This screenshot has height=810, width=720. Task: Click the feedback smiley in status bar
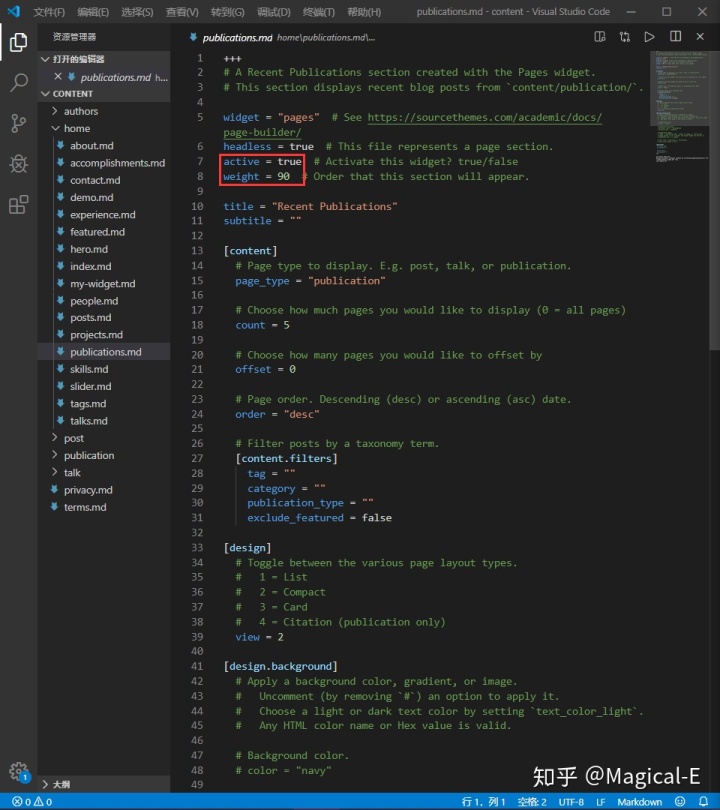[680, 802]
